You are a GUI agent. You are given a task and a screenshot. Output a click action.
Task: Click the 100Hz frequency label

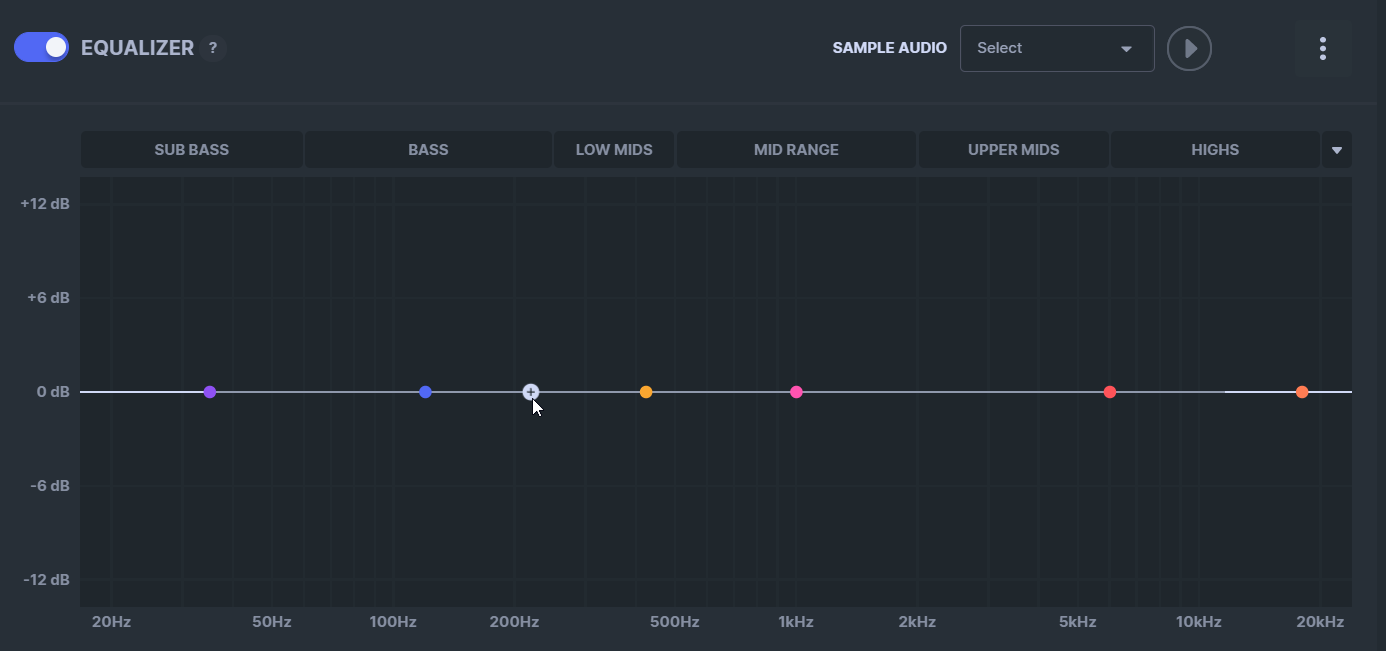point(393,622)
